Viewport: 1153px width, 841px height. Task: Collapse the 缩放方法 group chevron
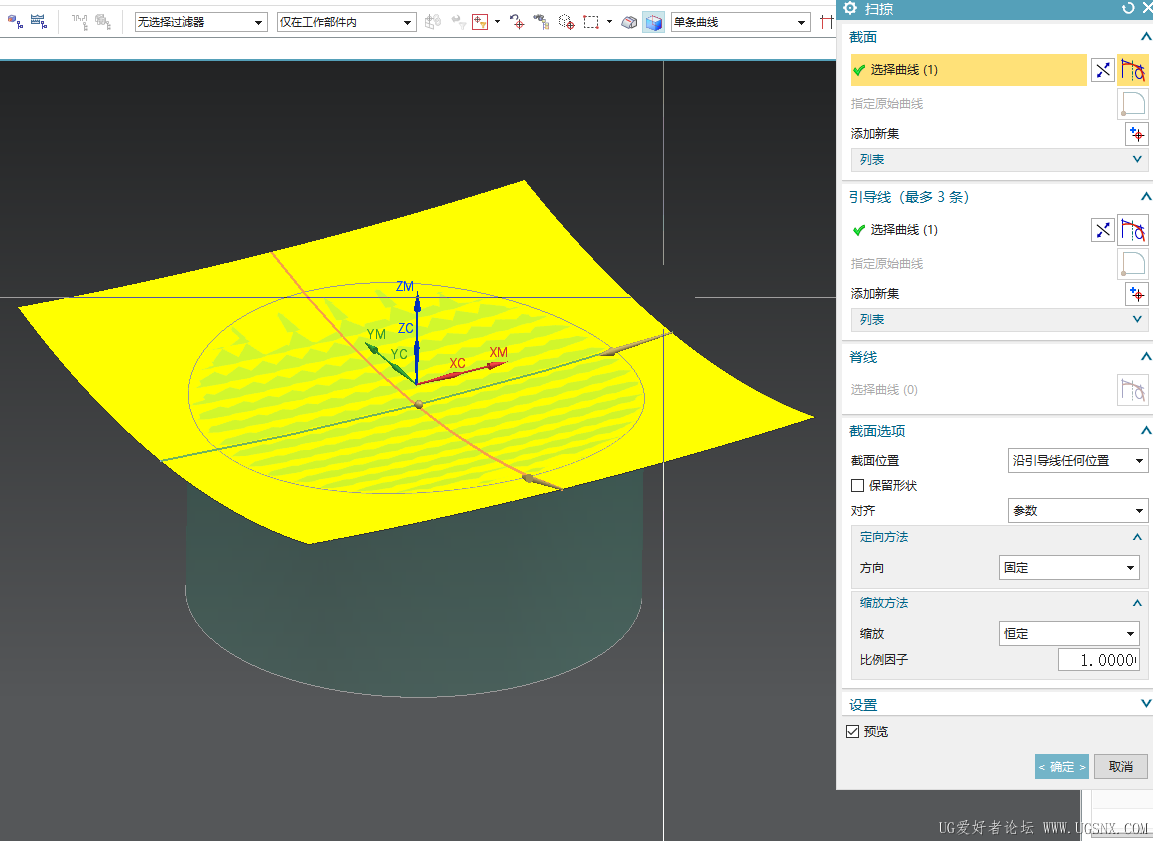point(1137,603)
